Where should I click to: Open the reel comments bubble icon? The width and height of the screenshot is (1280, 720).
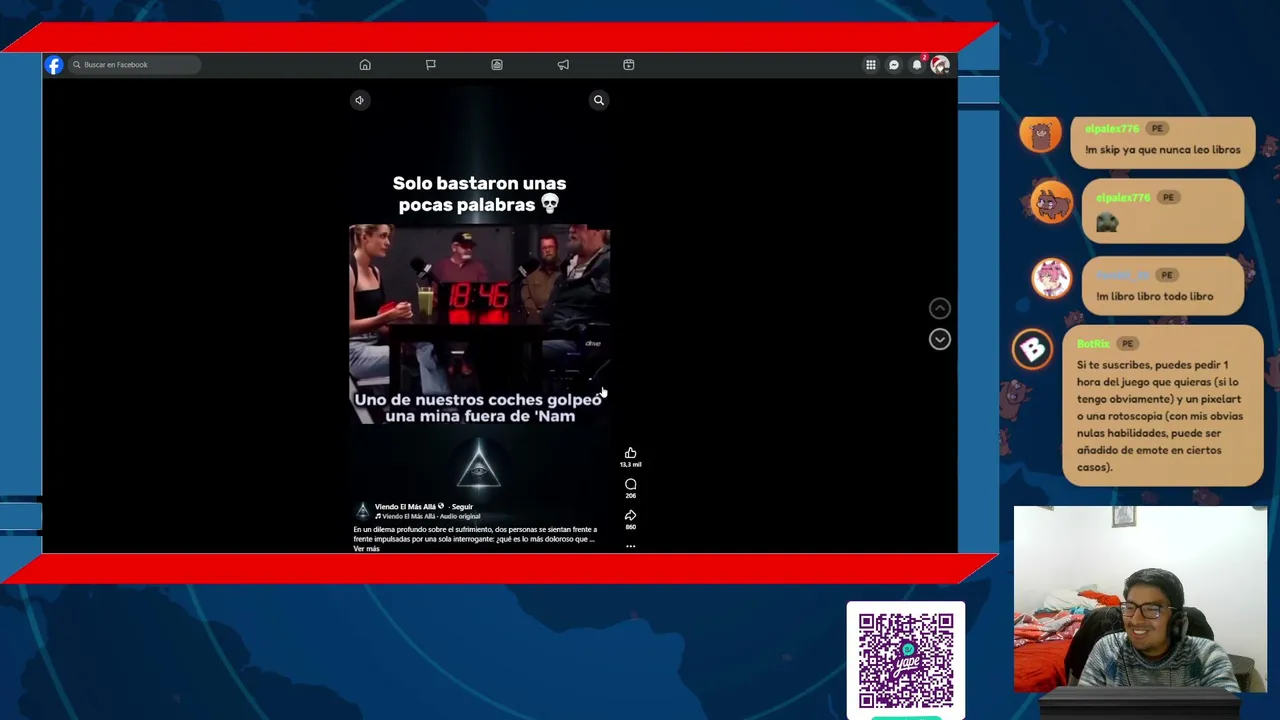pyautogui.click(x=630, y=484)
